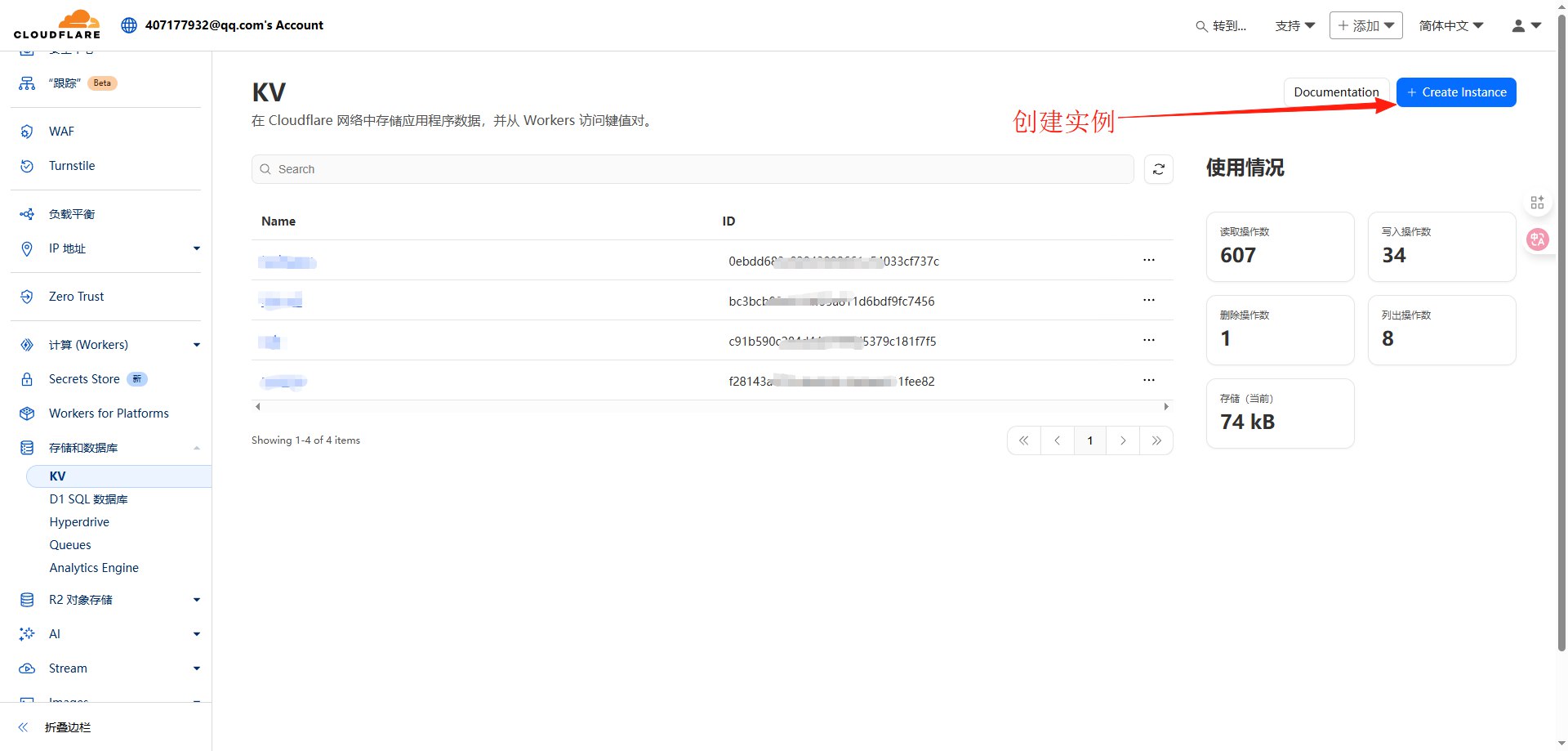Click the Create Instance button
Viewport: 1568px width, 751px height.
click(1455, 92)
